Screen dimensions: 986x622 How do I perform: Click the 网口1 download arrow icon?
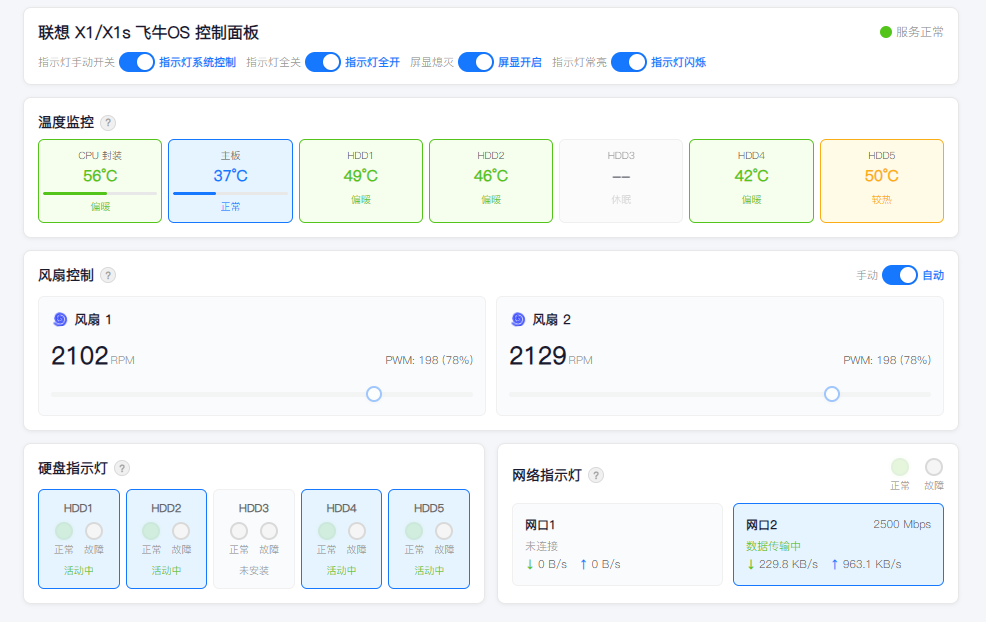[529, 564]
